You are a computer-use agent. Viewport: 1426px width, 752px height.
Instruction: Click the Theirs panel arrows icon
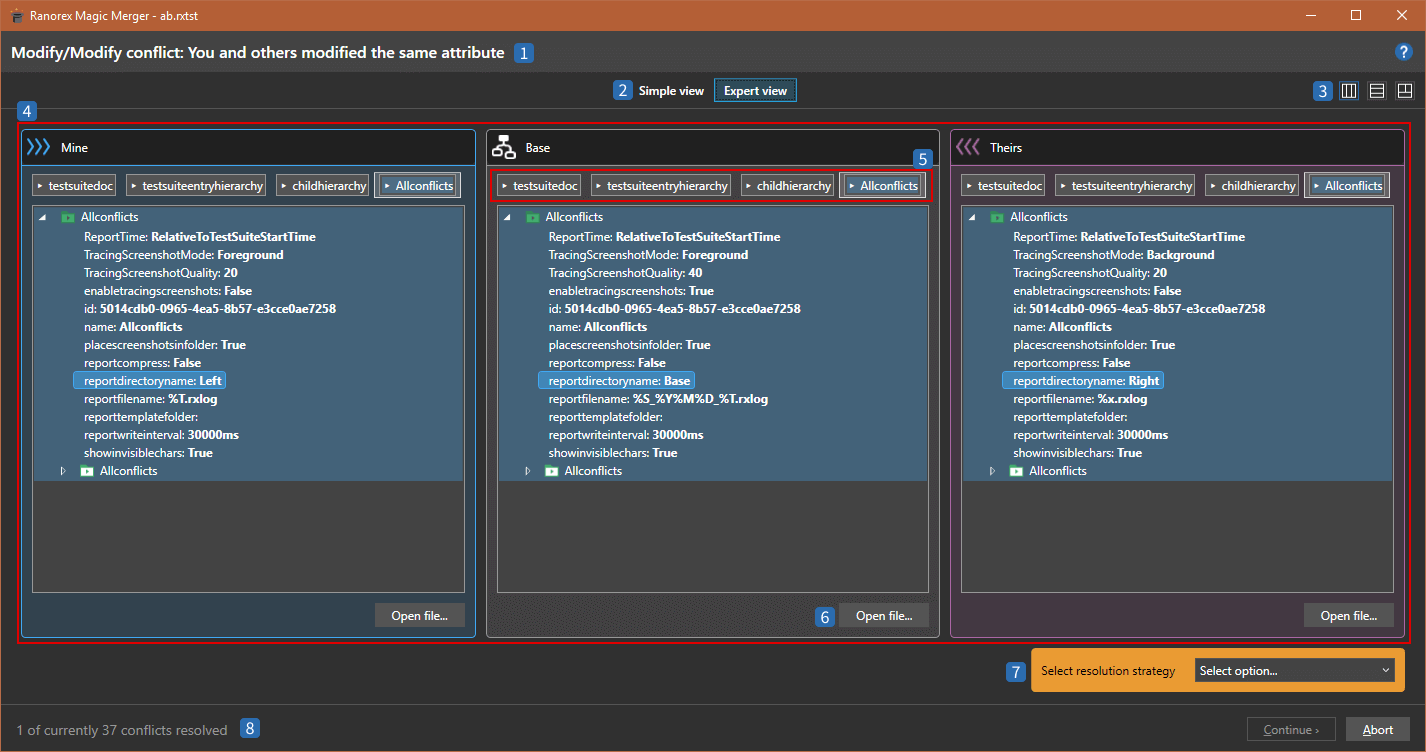pos(968,147)
